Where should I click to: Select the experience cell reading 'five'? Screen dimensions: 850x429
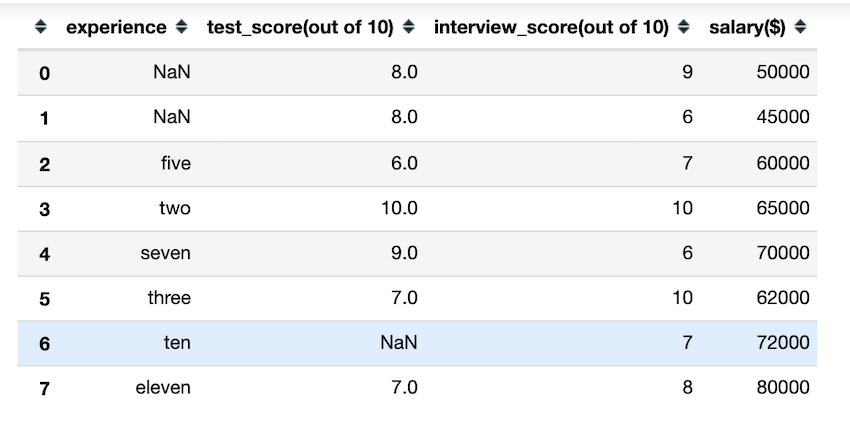(175, 163)
